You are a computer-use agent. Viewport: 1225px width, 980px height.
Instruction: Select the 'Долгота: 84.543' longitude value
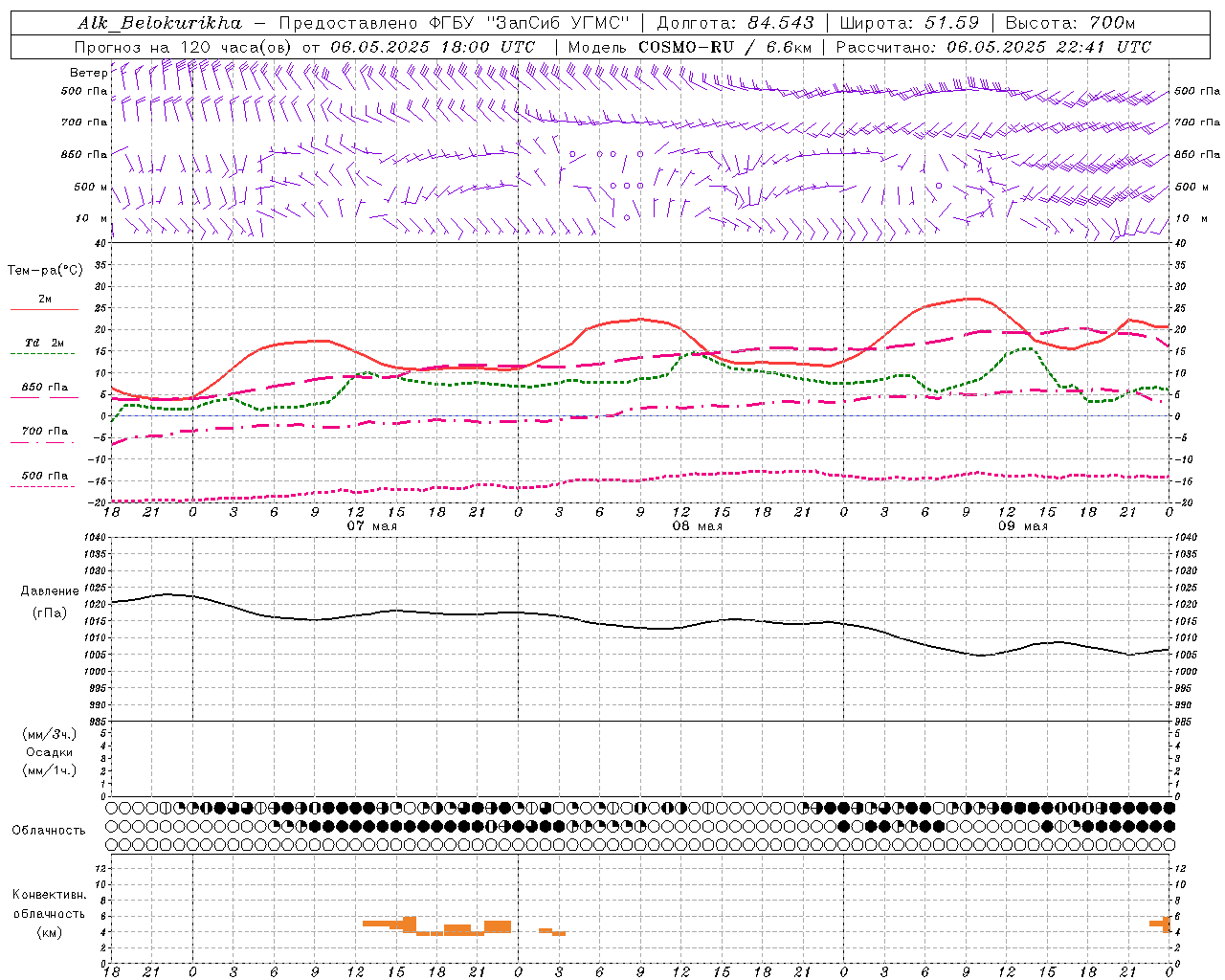click(735, 23)
